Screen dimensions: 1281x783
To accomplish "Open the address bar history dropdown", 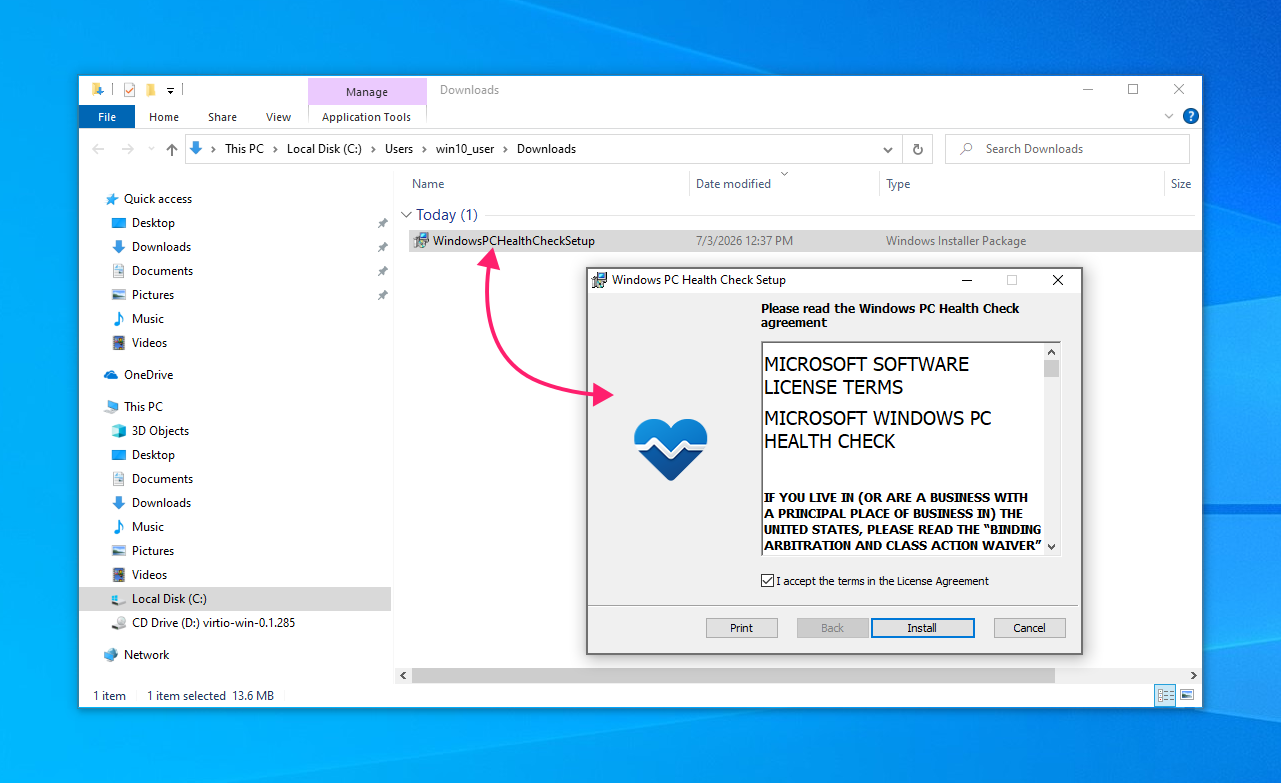I will (x=888, y=149).
